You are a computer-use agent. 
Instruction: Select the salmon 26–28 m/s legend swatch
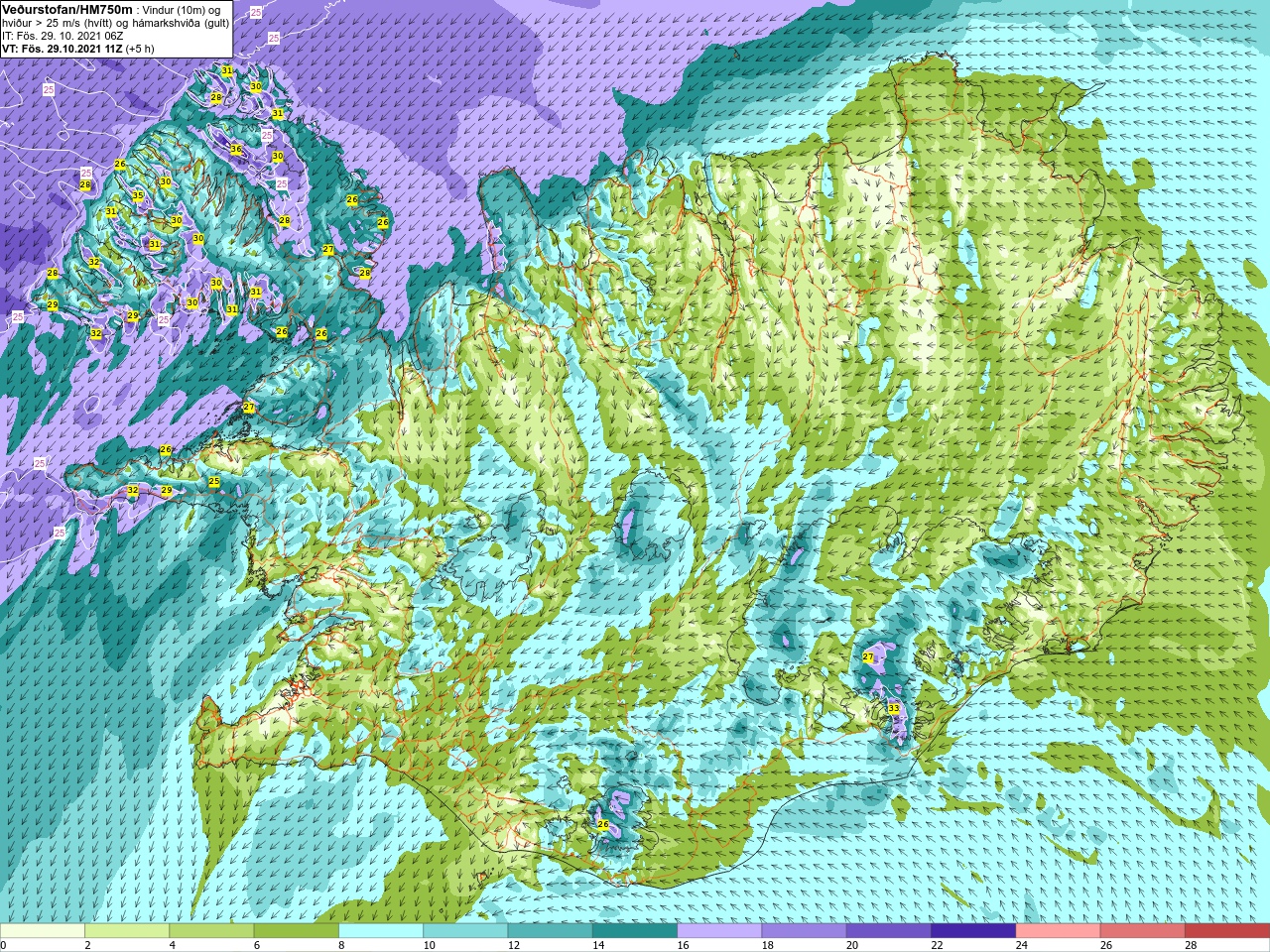[1143, 931]
